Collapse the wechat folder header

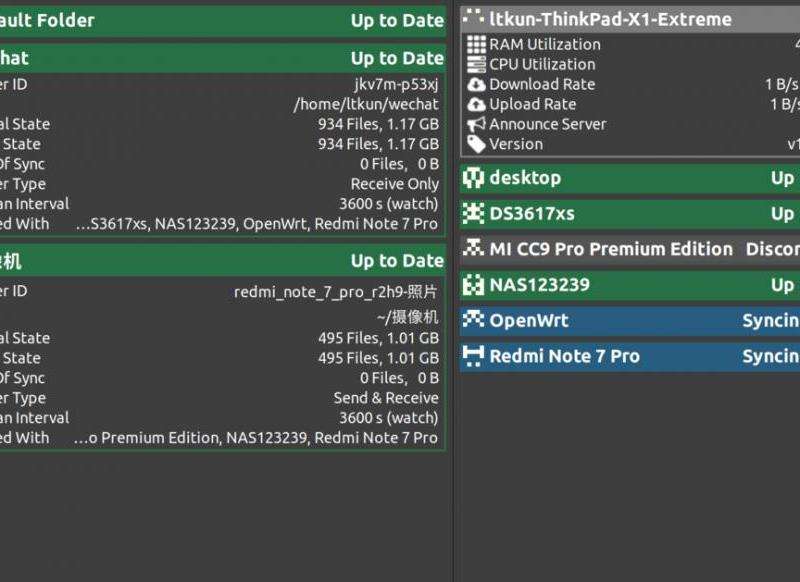[223, 58]
